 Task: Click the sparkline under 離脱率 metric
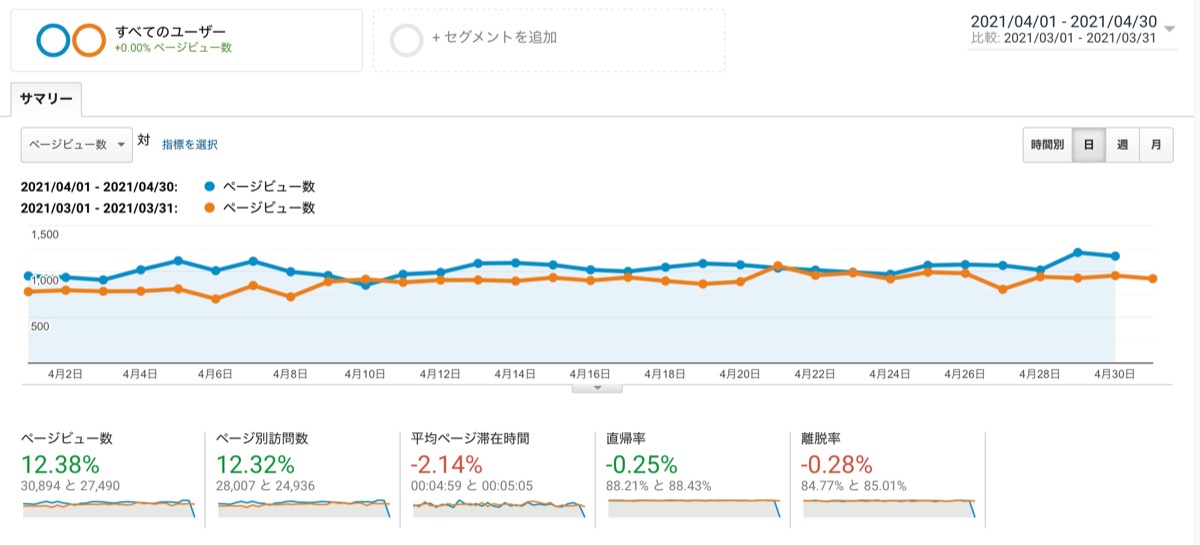tap(889, 507)
